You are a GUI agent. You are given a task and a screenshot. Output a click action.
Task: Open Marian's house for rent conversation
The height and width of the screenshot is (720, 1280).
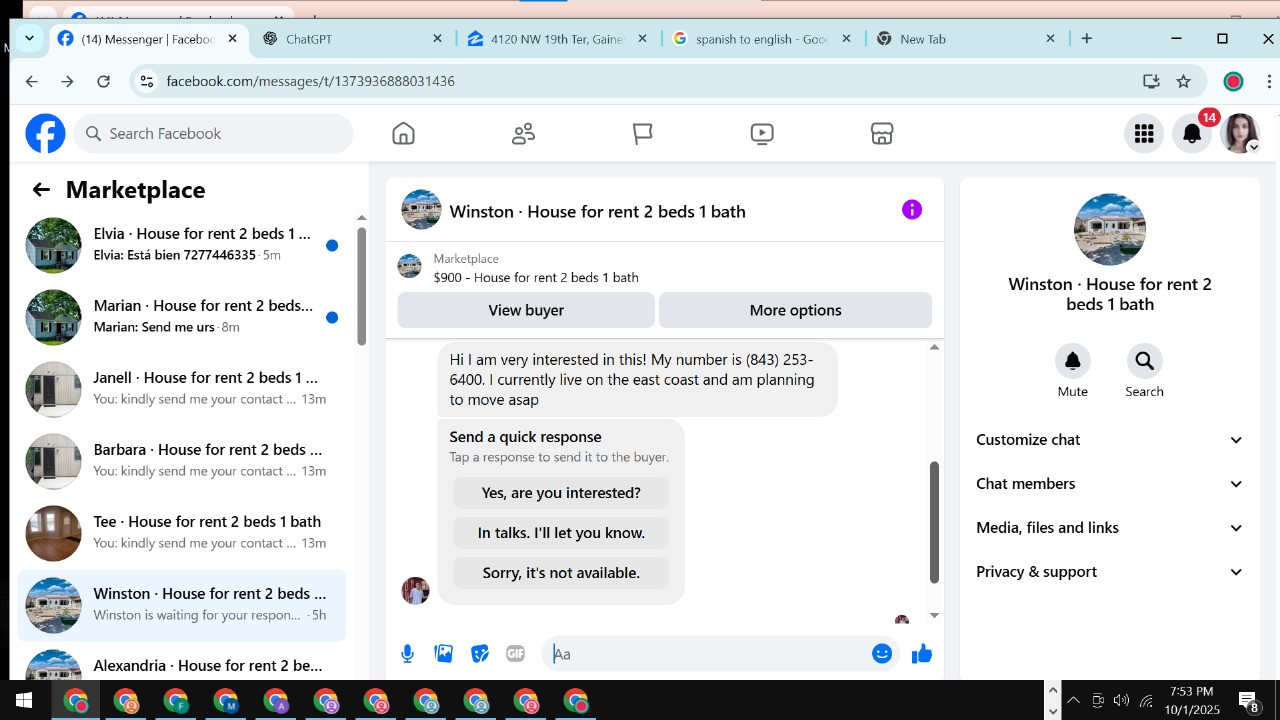coord(182,317)
